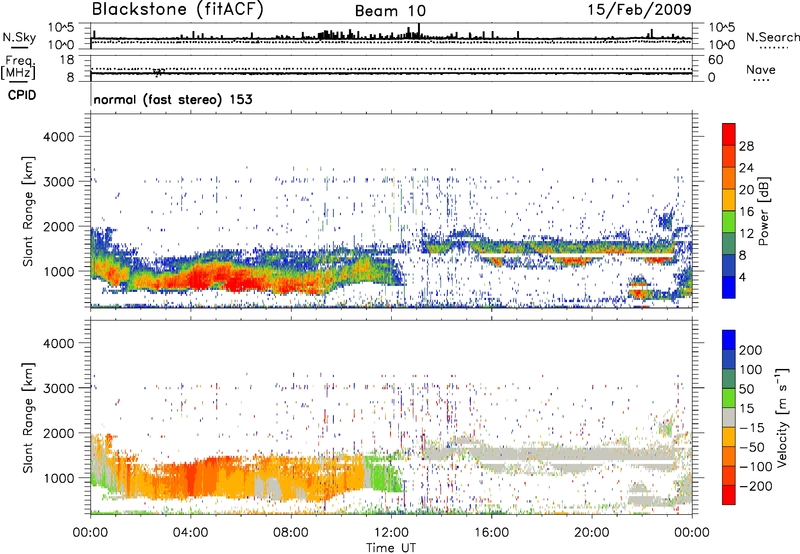Viewport: 800px width, 554px height.
Task: Click the "20:00" time tick label
Action: 591,533
